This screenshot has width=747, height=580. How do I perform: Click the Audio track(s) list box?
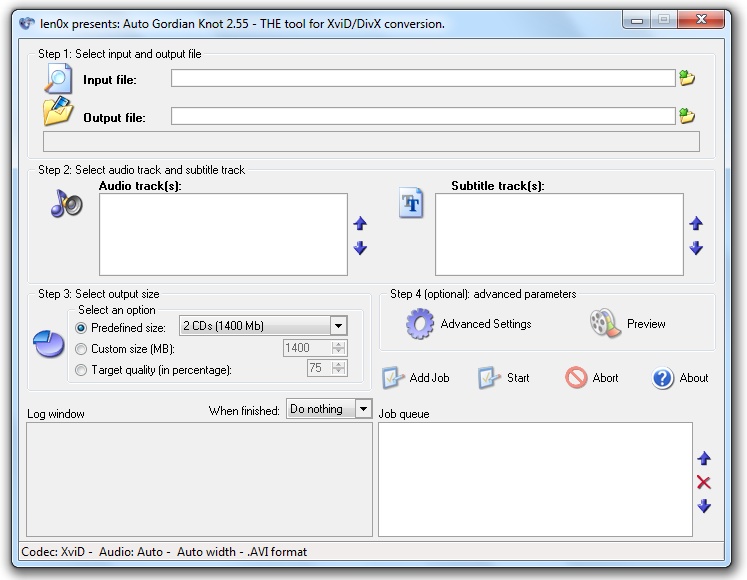[223, 234]
